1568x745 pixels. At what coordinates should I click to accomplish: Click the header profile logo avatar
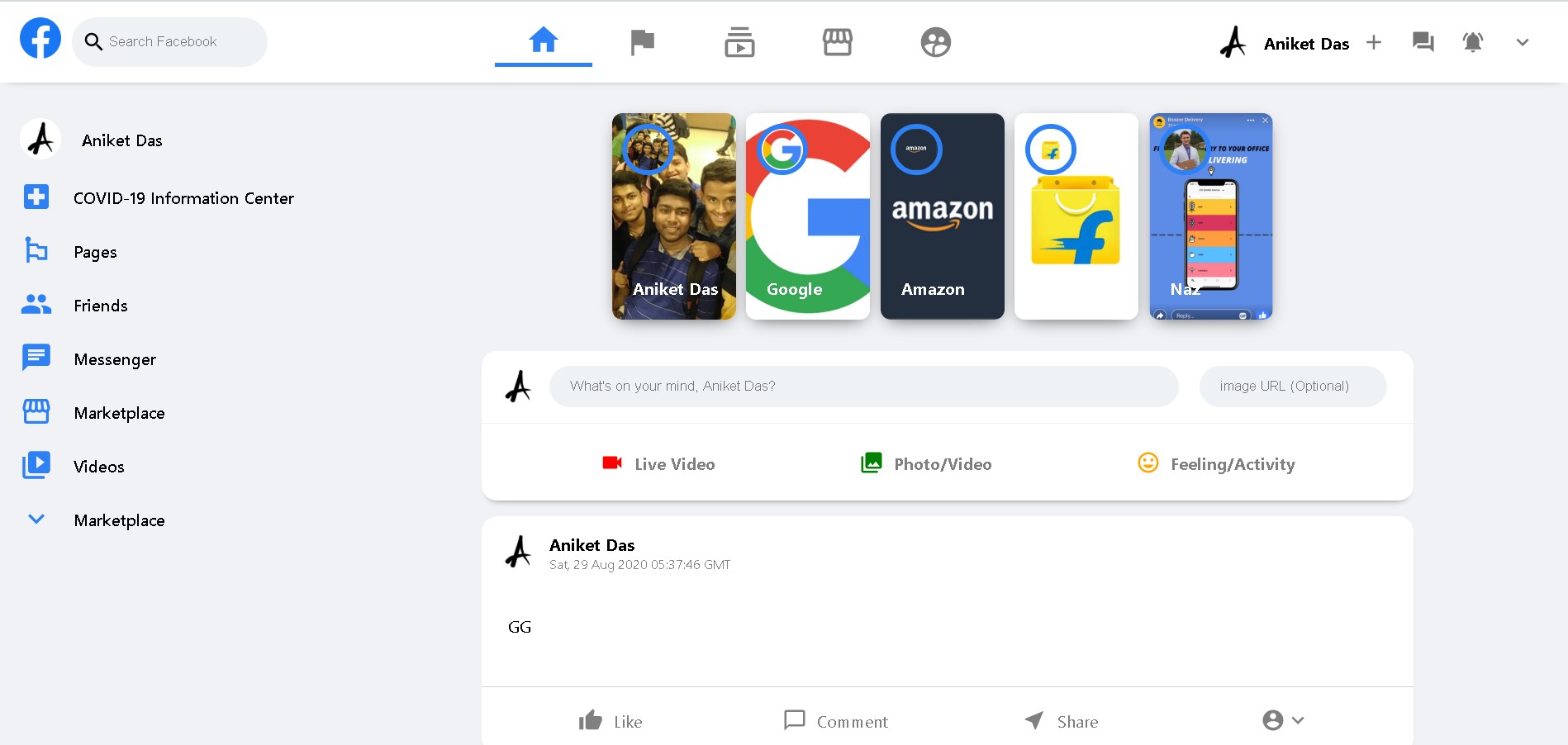point(1233,42)
